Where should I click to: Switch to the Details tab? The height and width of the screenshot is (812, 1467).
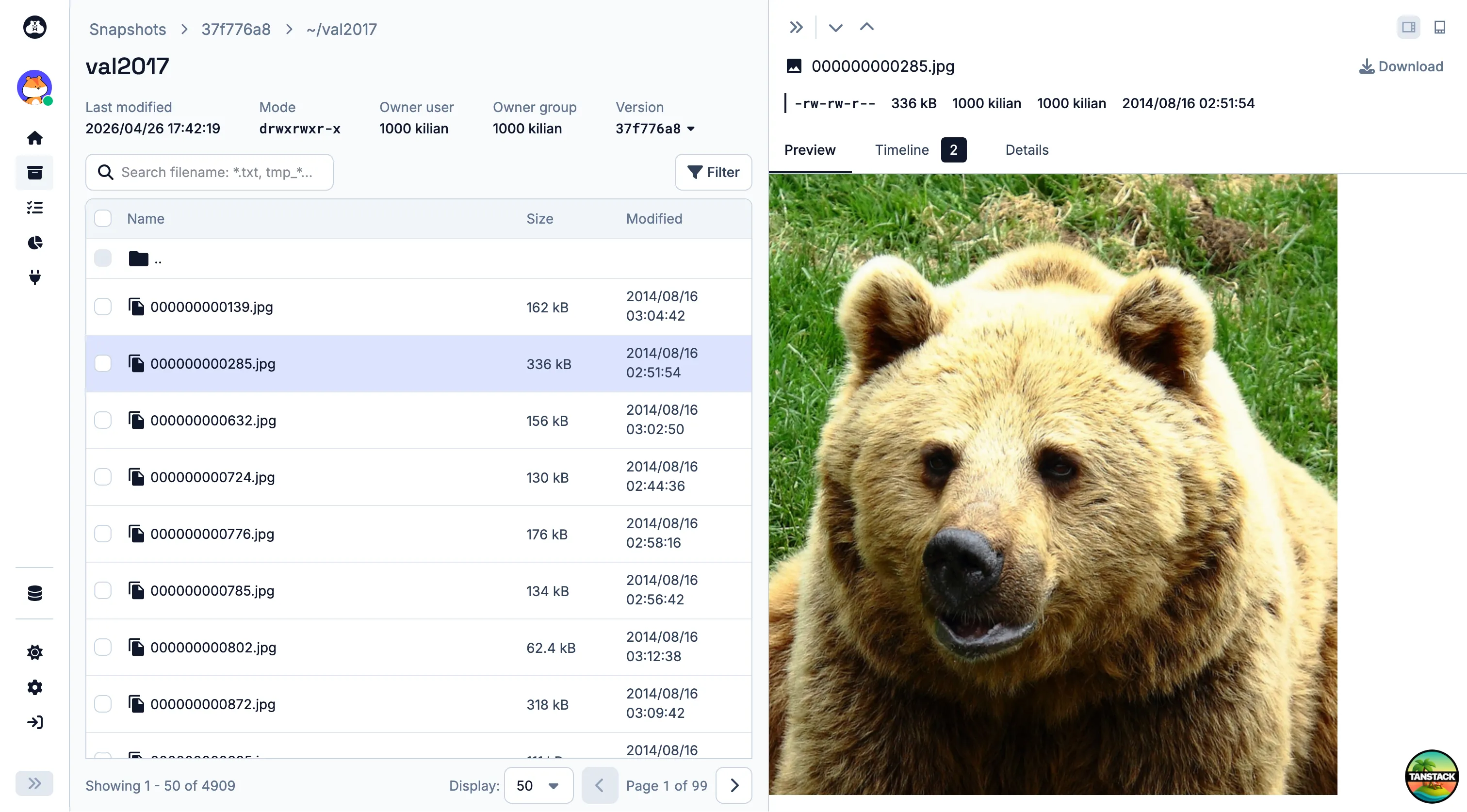[1027, 150]
